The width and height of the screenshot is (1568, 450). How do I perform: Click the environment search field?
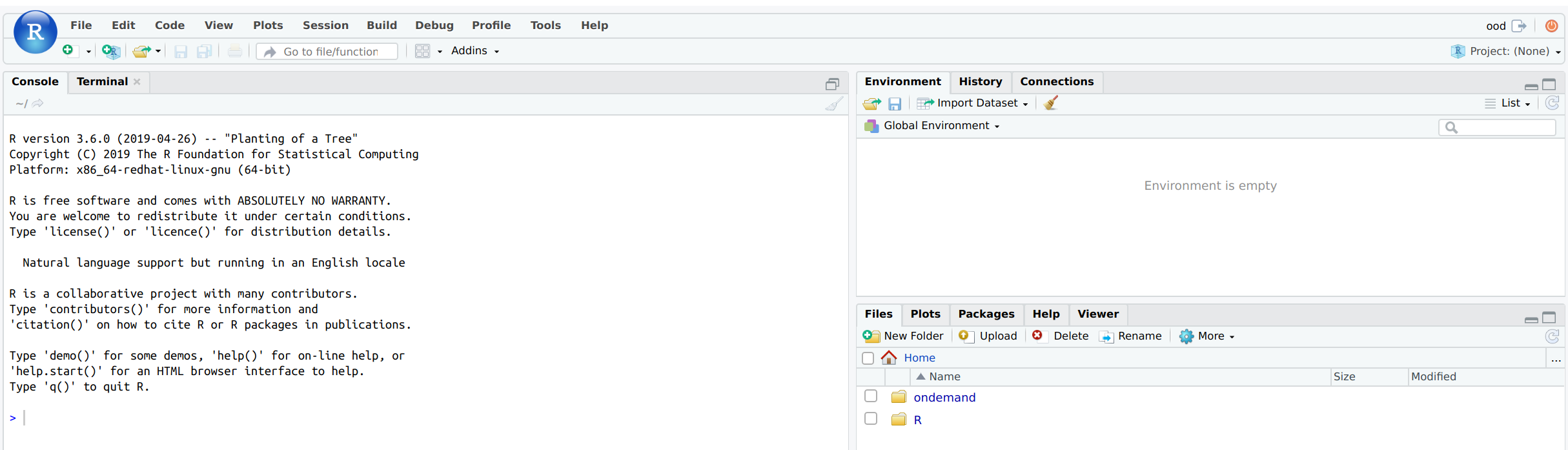[1497, 127]
